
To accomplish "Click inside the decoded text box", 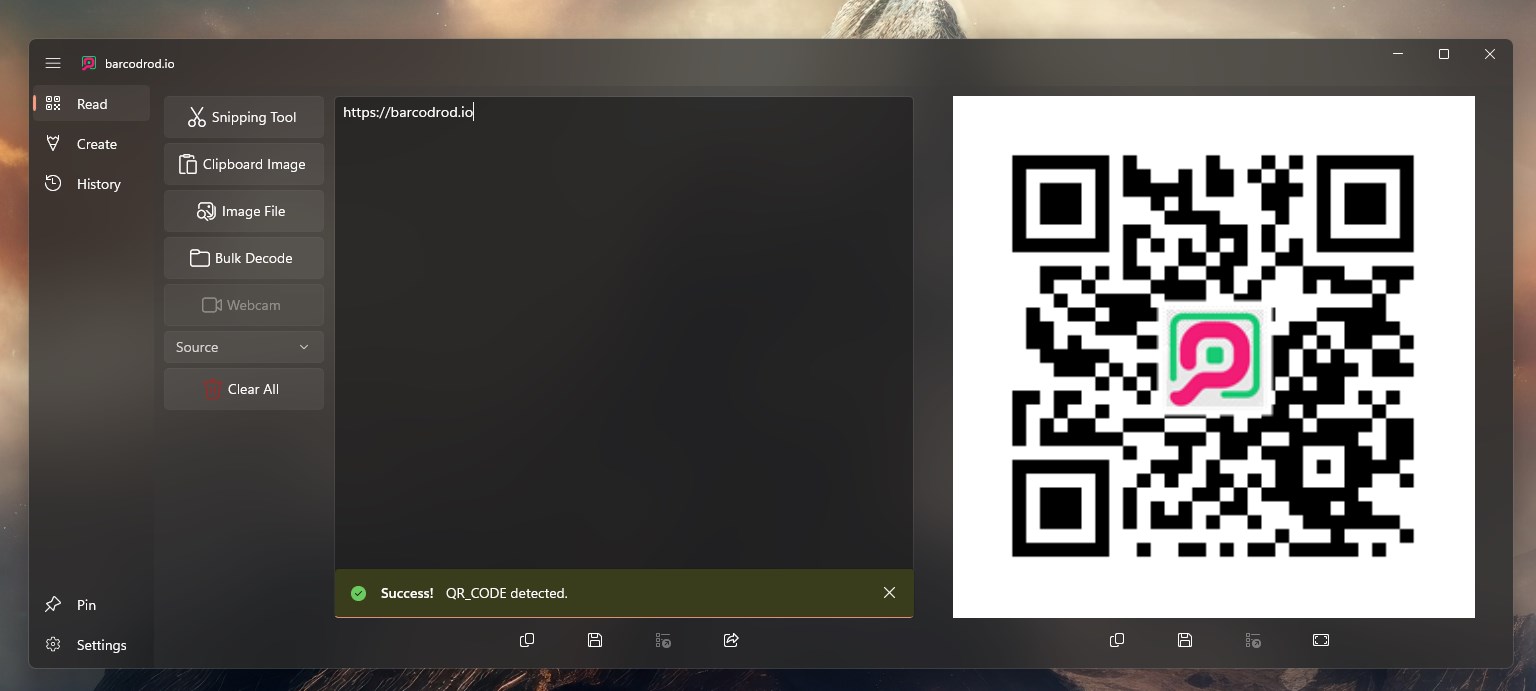I will point(624,333).
